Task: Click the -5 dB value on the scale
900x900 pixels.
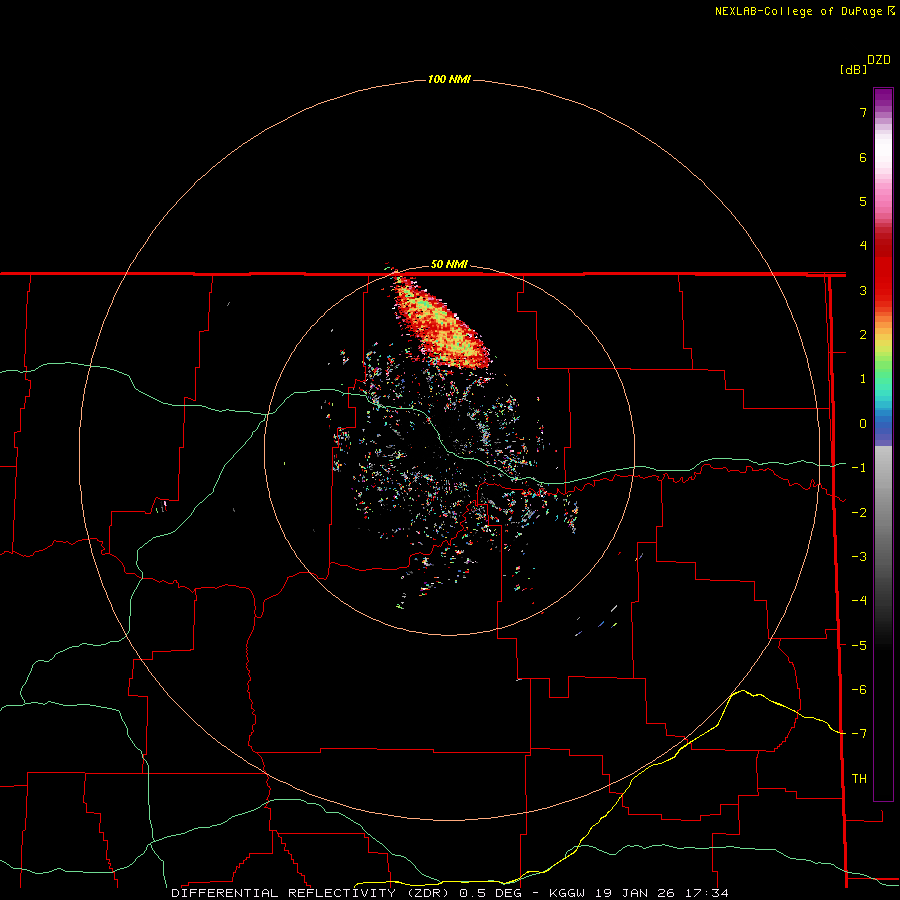Action: [859, 645]
